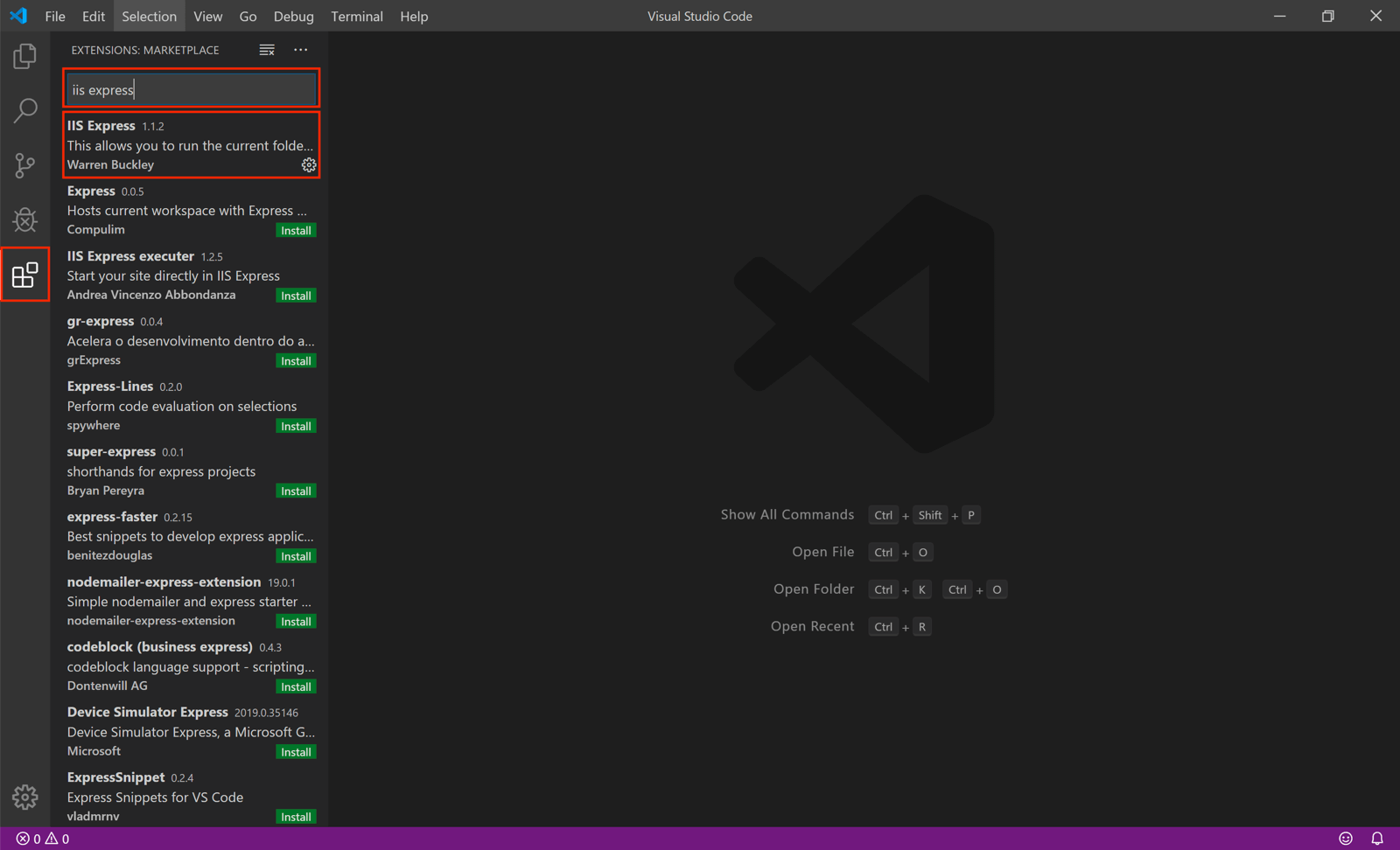Minimize the Visual Studio Code window
1400x850 pixels.
[1280, 16]
